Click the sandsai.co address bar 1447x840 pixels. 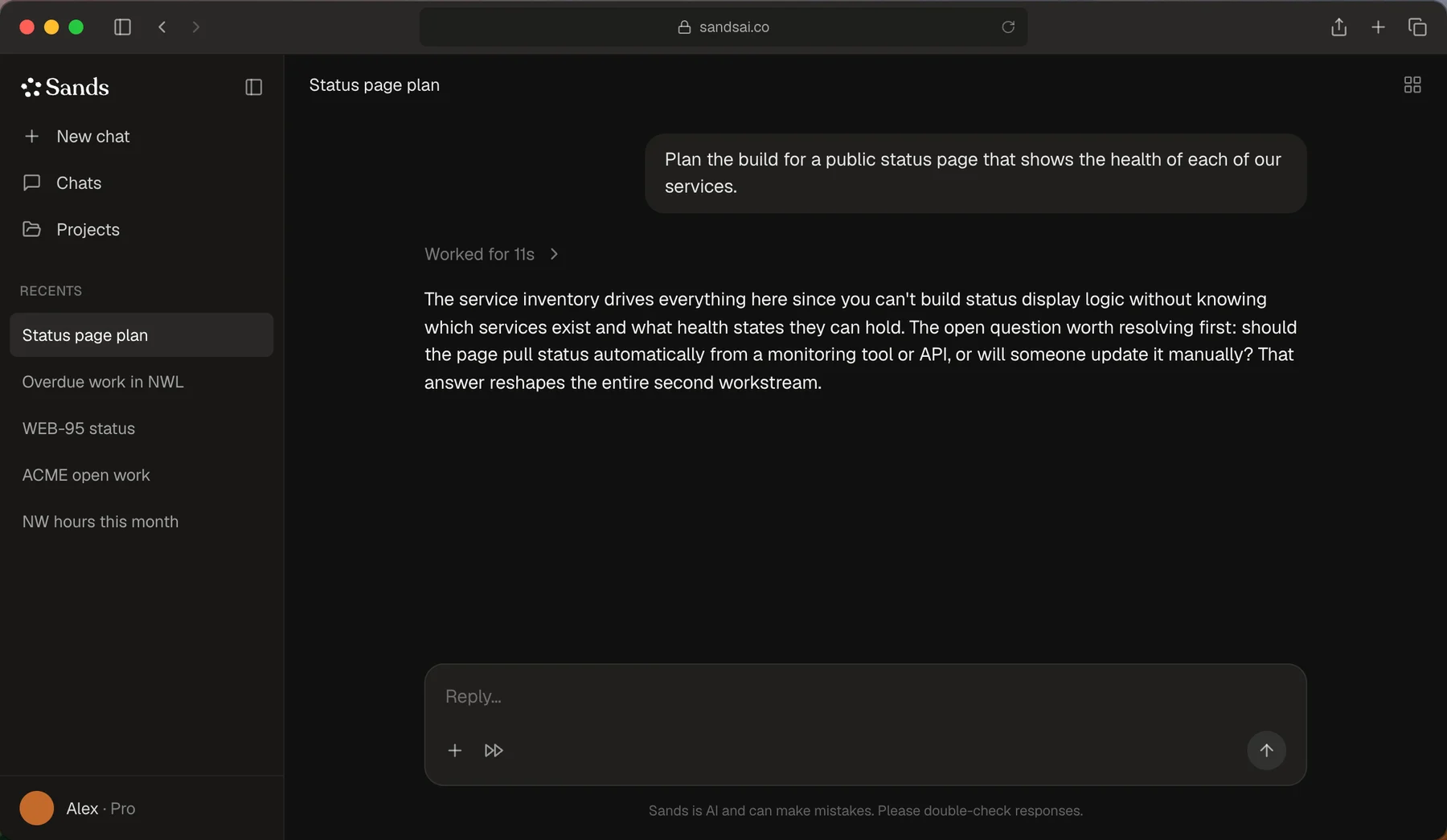(723, 27)
